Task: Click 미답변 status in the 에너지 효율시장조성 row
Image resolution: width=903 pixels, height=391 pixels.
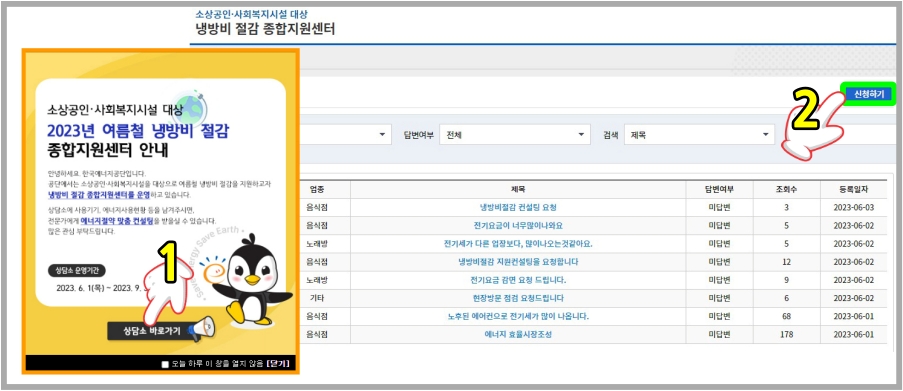Action: tap(719, 335)
